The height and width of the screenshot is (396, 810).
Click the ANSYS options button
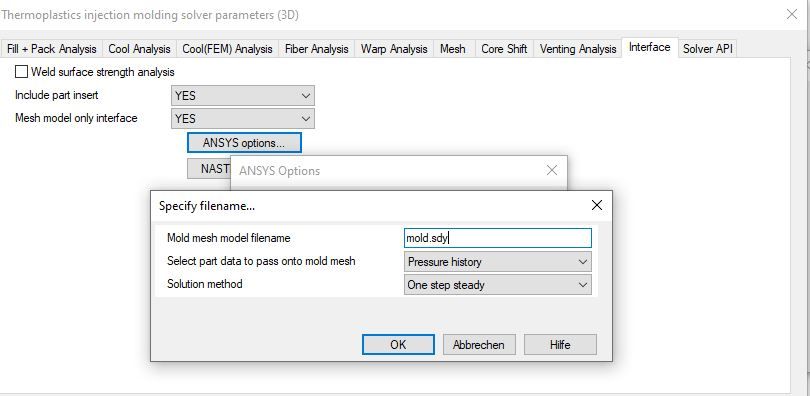click(244, 143)
